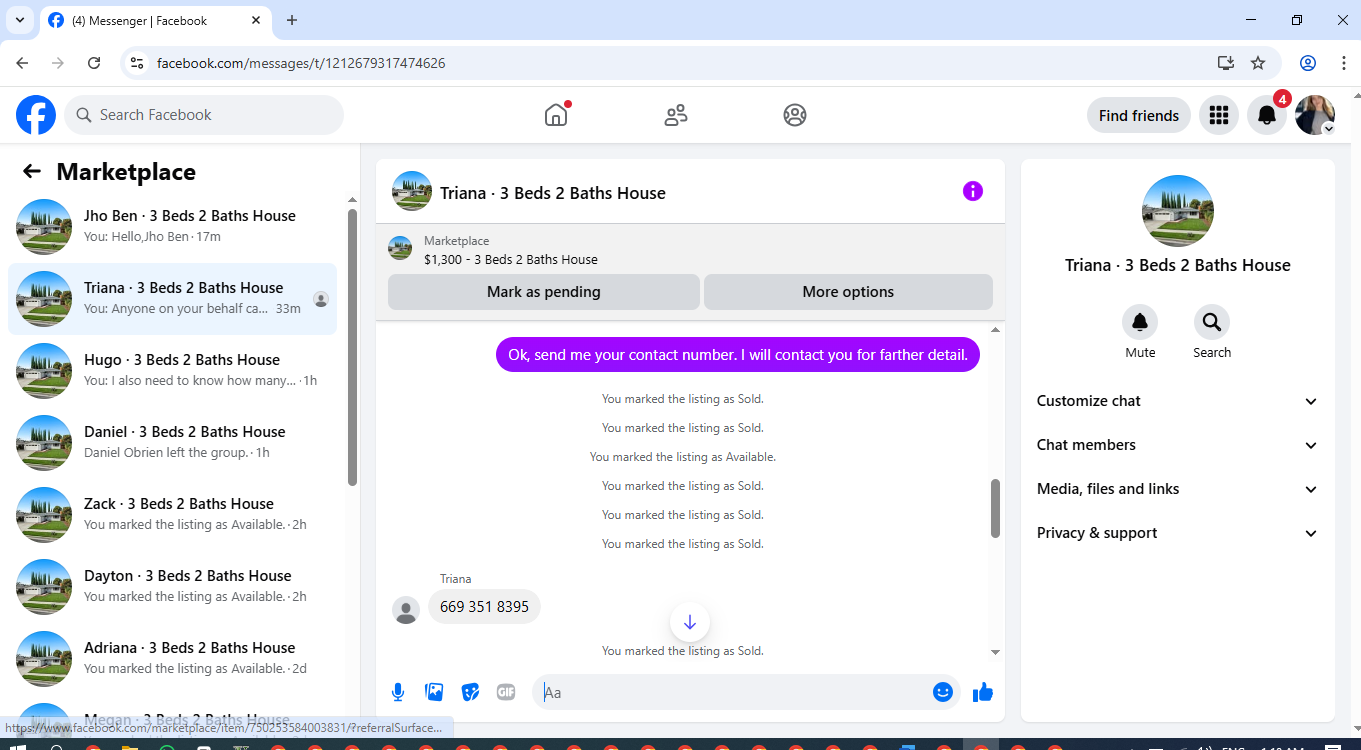Open the Facebook menu grid icon
Screen dimensions: 1361x750
click(1218, 115)
